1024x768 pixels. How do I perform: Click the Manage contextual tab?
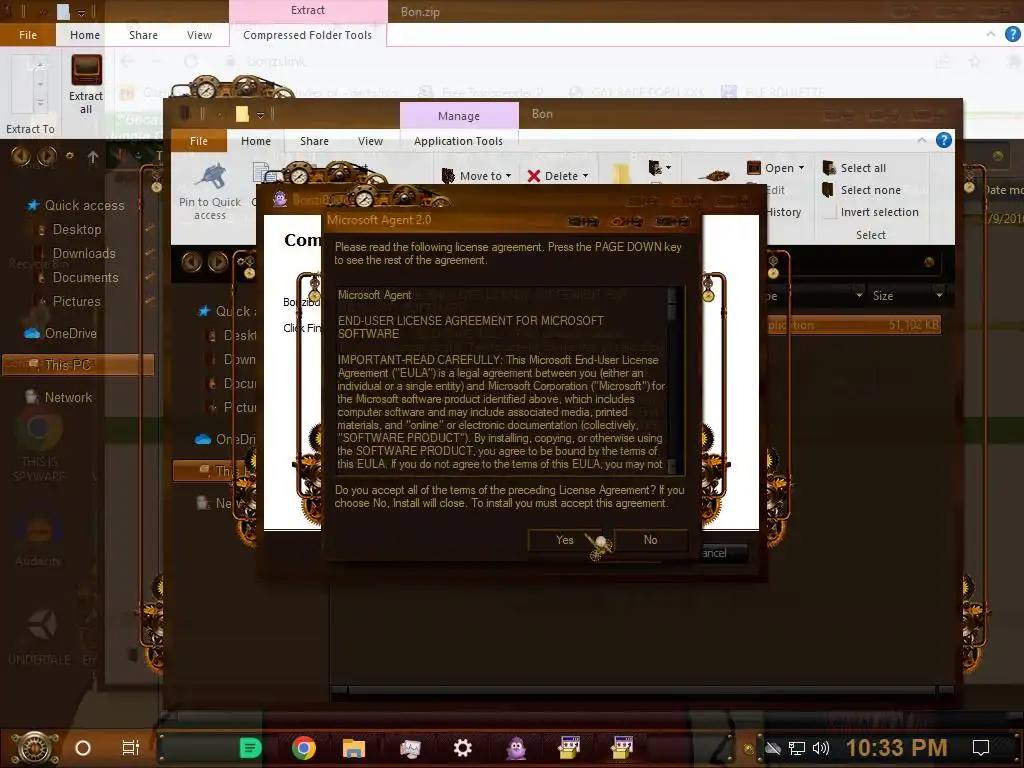coord(459,116)
